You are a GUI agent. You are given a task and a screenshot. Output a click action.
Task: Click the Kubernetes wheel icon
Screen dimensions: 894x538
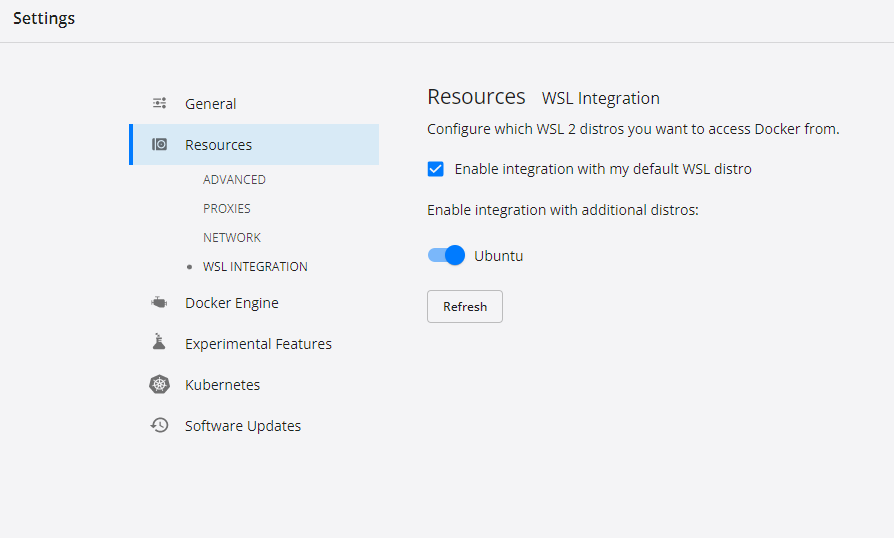tap(160, 385)
